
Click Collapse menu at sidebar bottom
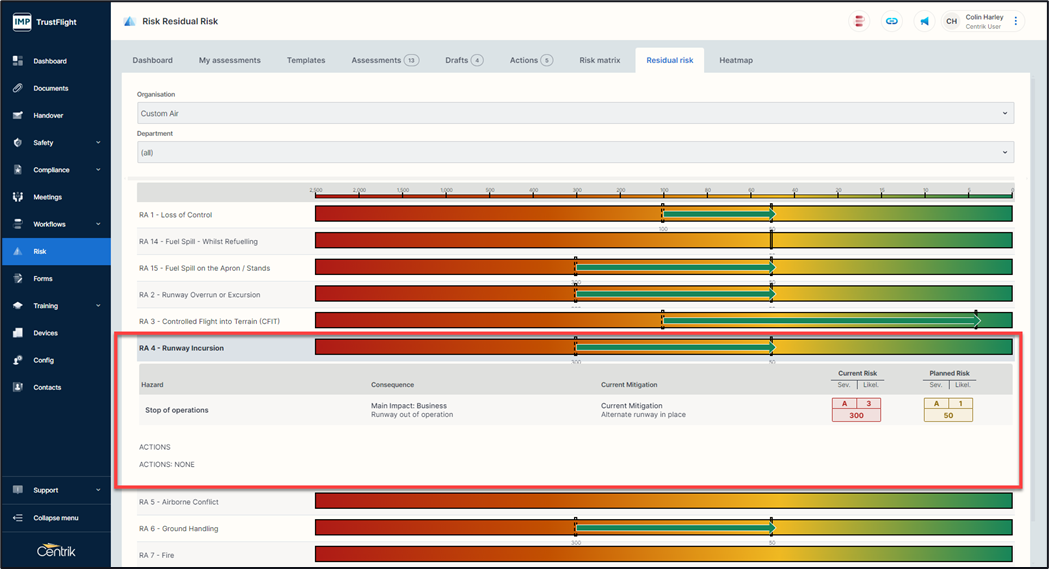[x=55, y=518]
